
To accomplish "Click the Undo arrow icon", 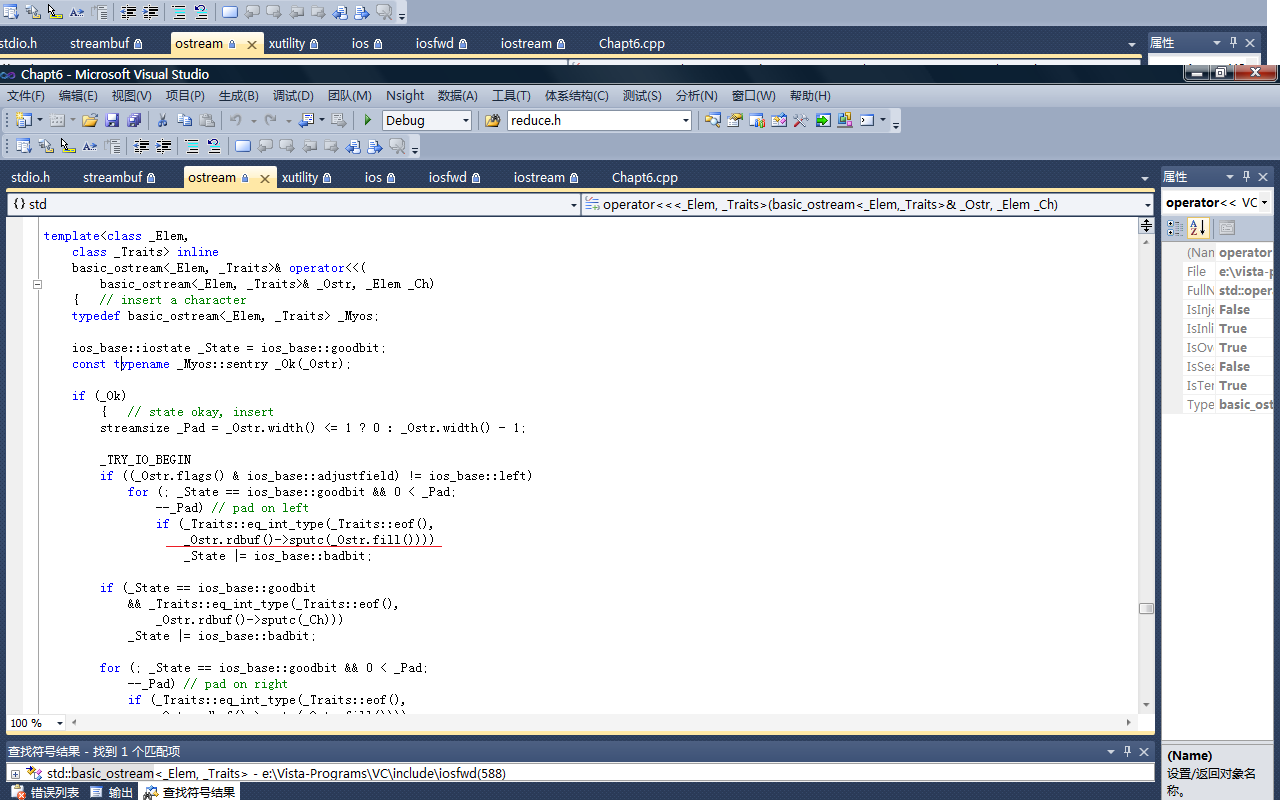I will click(x=236, y=120).
